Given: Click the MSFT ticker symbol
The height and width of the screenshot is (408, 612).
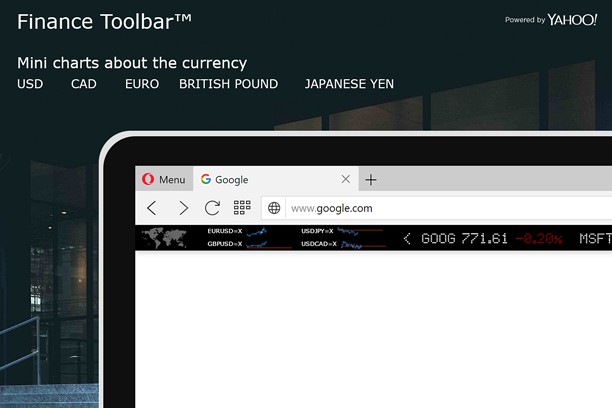Looking at the screenshot, I should pyautogui.click(x=596, y=238).
